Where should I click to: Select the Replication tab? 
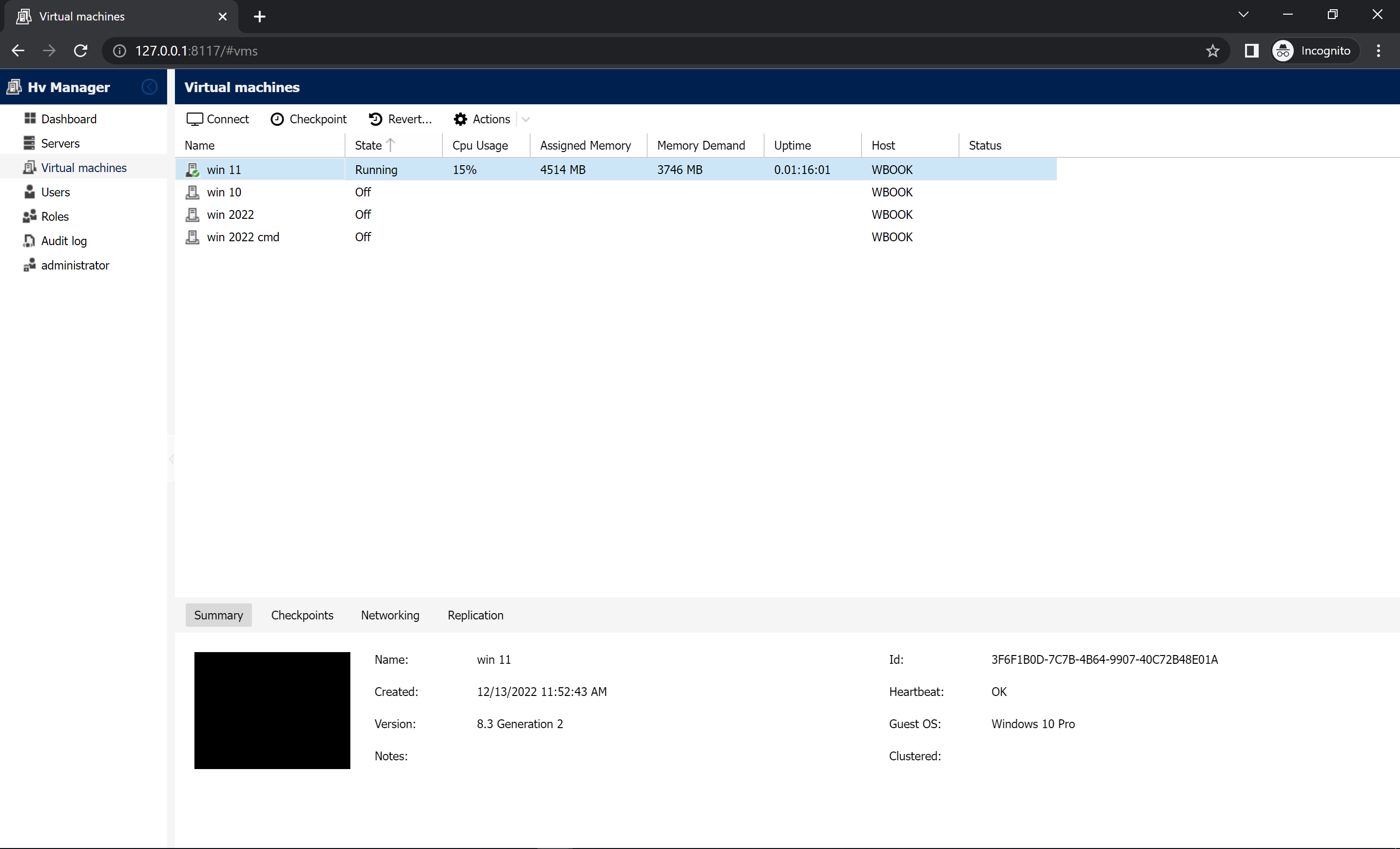[x=475, y=615]
